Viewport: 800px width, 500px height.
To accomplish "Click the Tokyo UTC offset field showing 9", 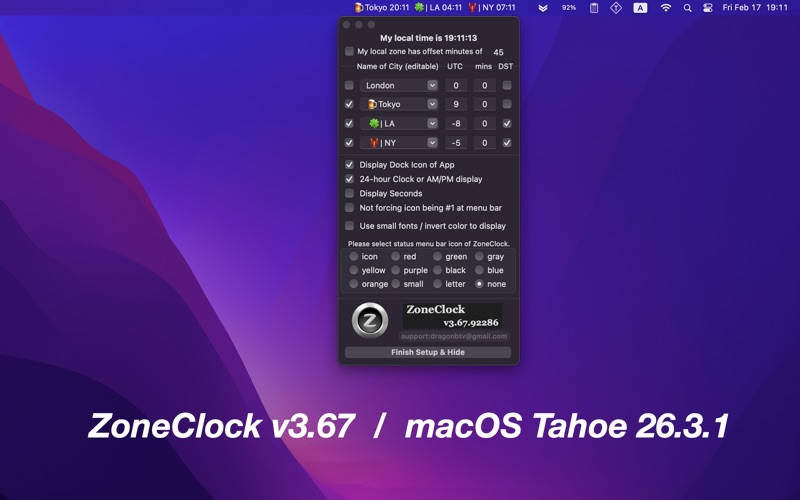I will point(456,104).
